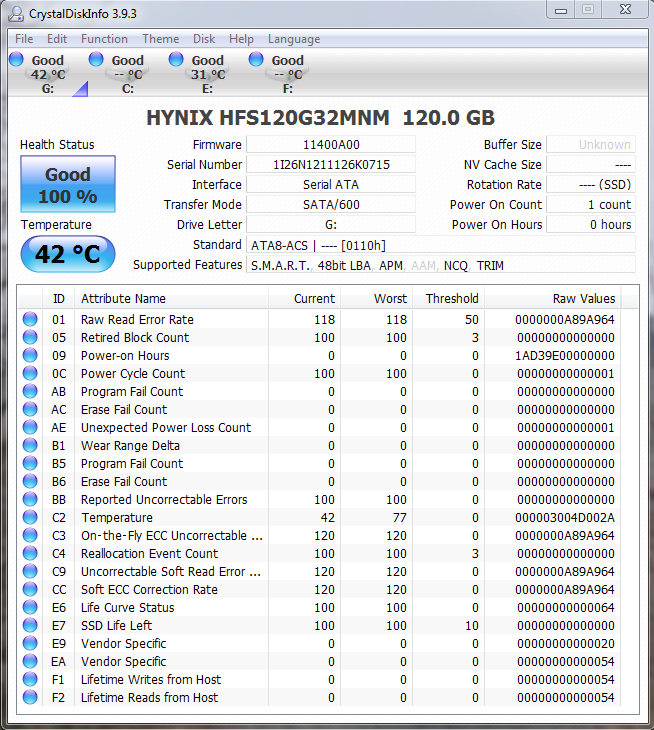The height and width of the screenshot is (730, 654).
Task: Select the G: drive status orb
Action: 16,60
